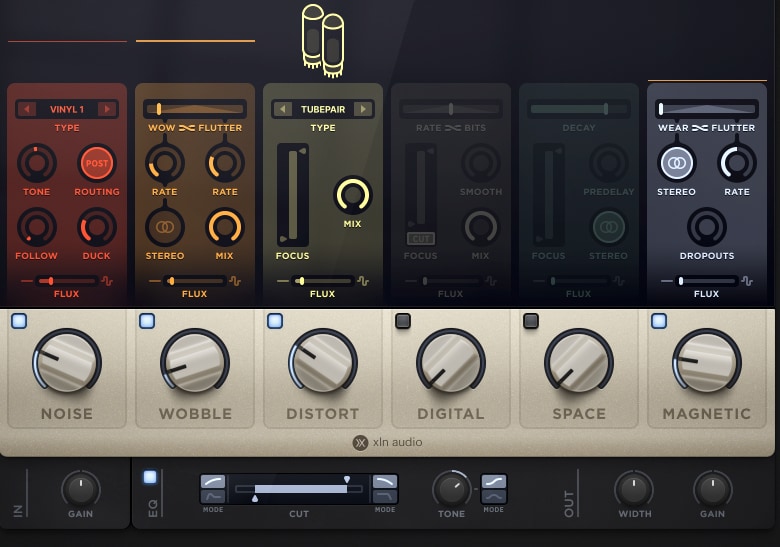The image size is (780, 547).
Task: Disable the Wobble module power toggle
Action: (147, 321)
